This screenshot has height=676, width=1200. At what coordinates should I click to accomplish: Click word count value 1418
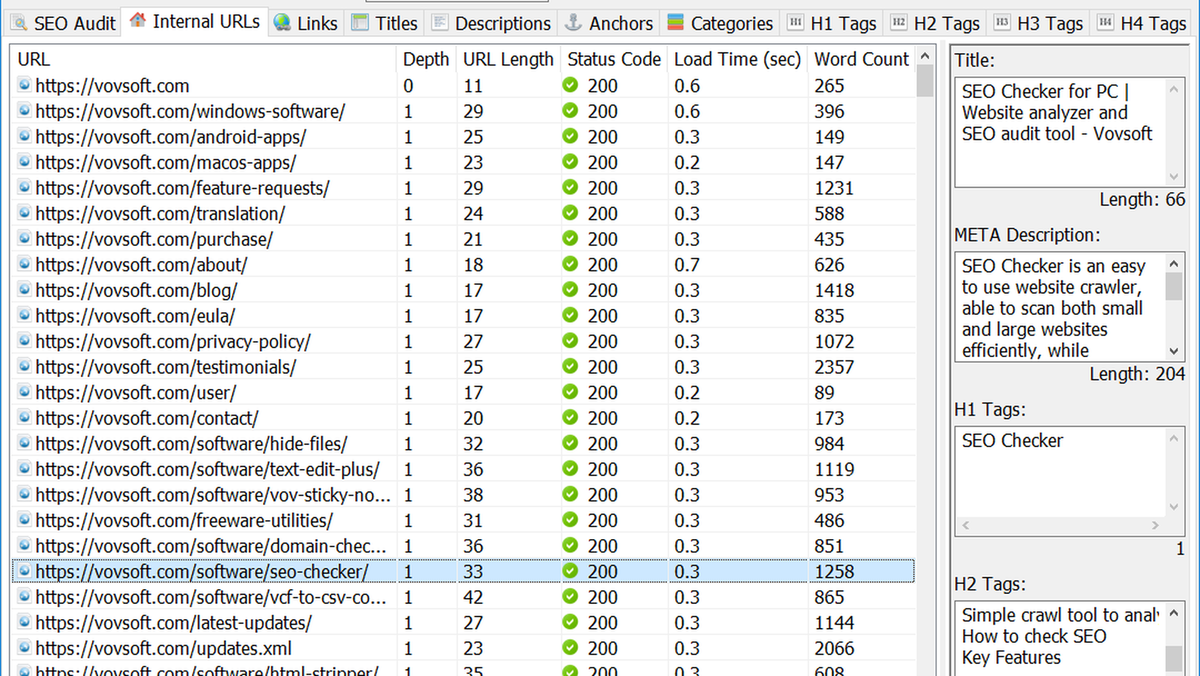tap(834, 290)
